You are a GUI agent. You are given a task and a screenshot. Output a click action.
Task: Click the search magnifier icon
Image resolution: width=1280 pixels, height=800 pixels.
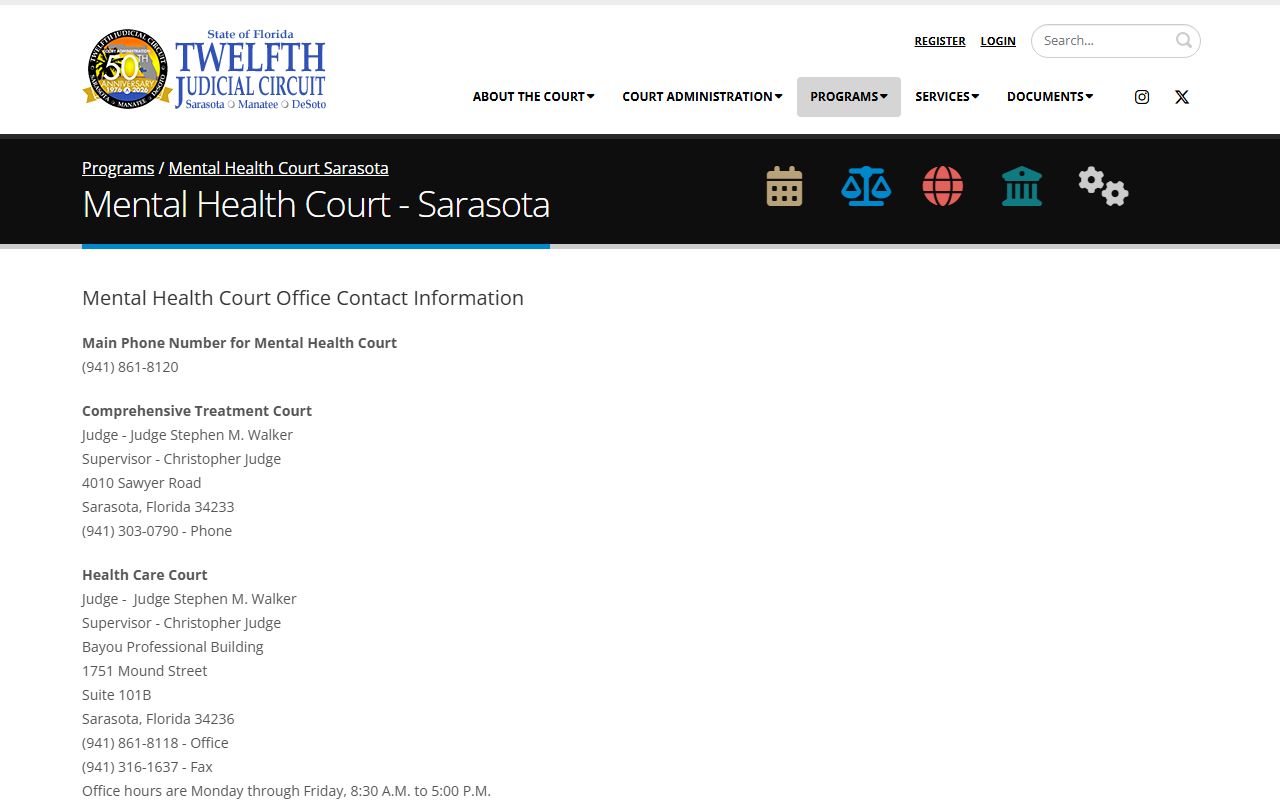click(1184, 41)
